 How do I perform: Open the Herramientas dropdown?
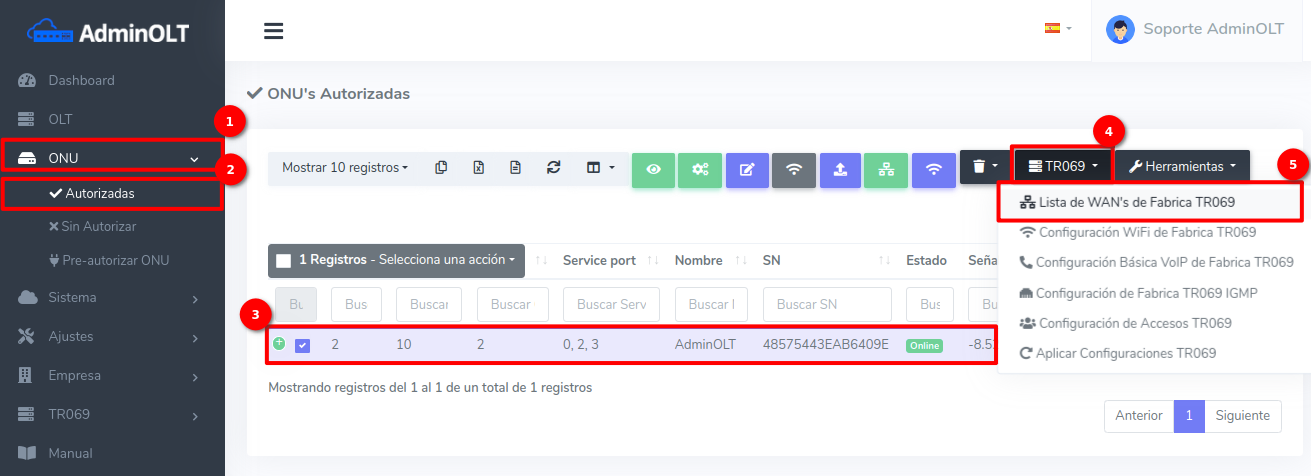(x=1182, y=166)
